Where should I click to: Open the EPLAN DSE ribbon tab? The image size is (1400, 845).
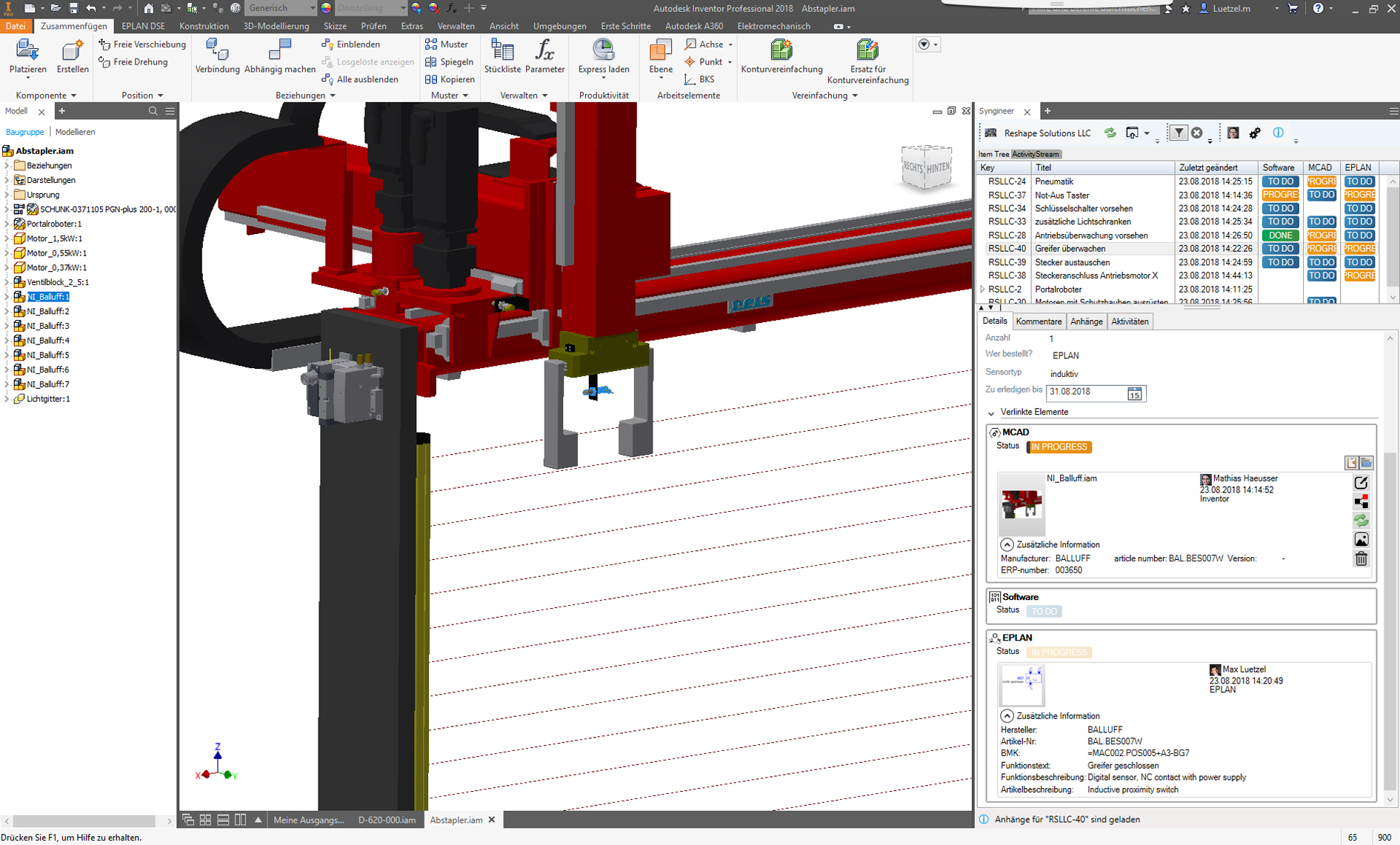143,26
